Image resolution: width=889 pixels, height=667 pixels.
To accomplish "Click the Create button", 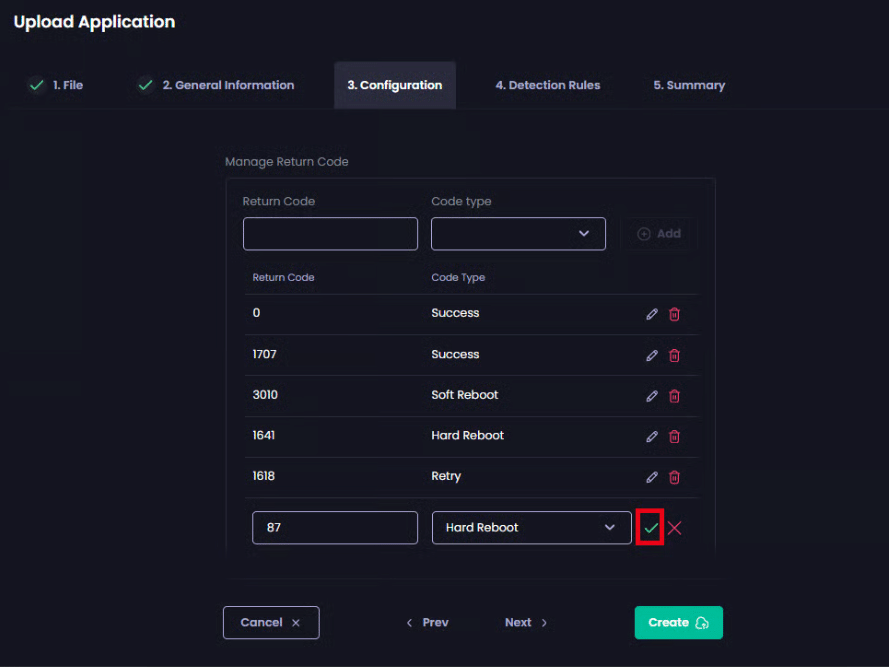I will click(678, 622).
